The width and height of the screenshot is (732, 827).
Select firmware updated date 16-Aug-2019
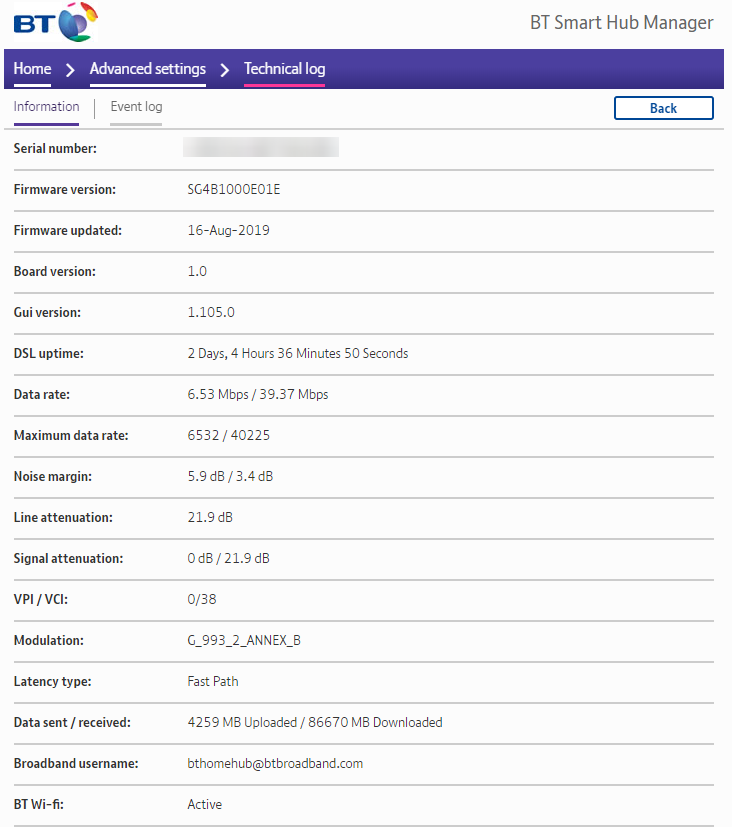coord(228,230)
